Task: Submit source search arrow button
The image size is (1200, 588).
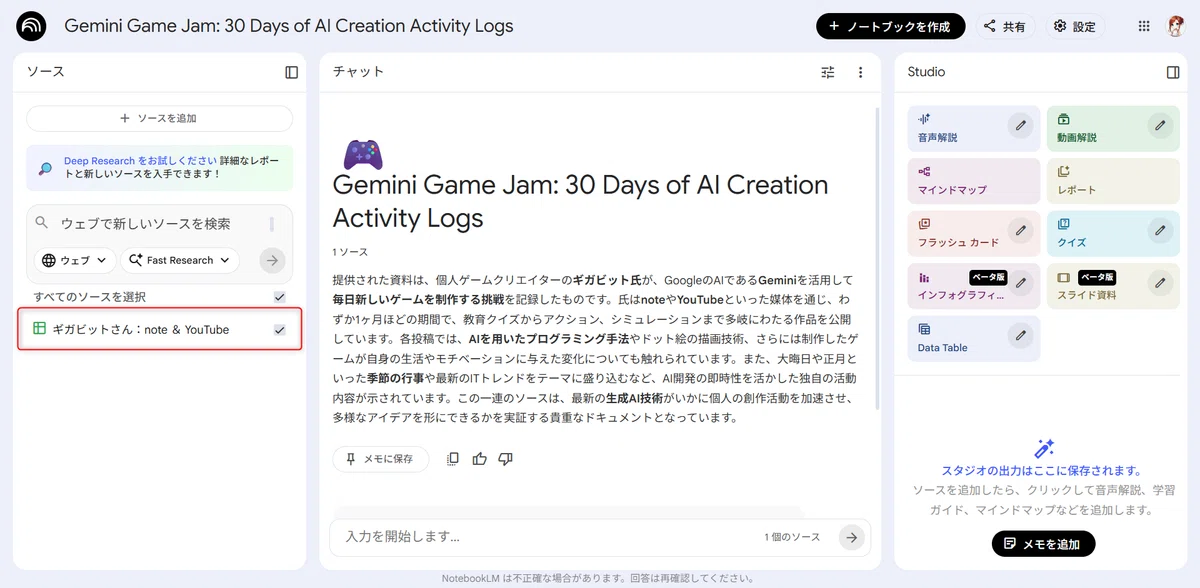Action: click(272, 260)
